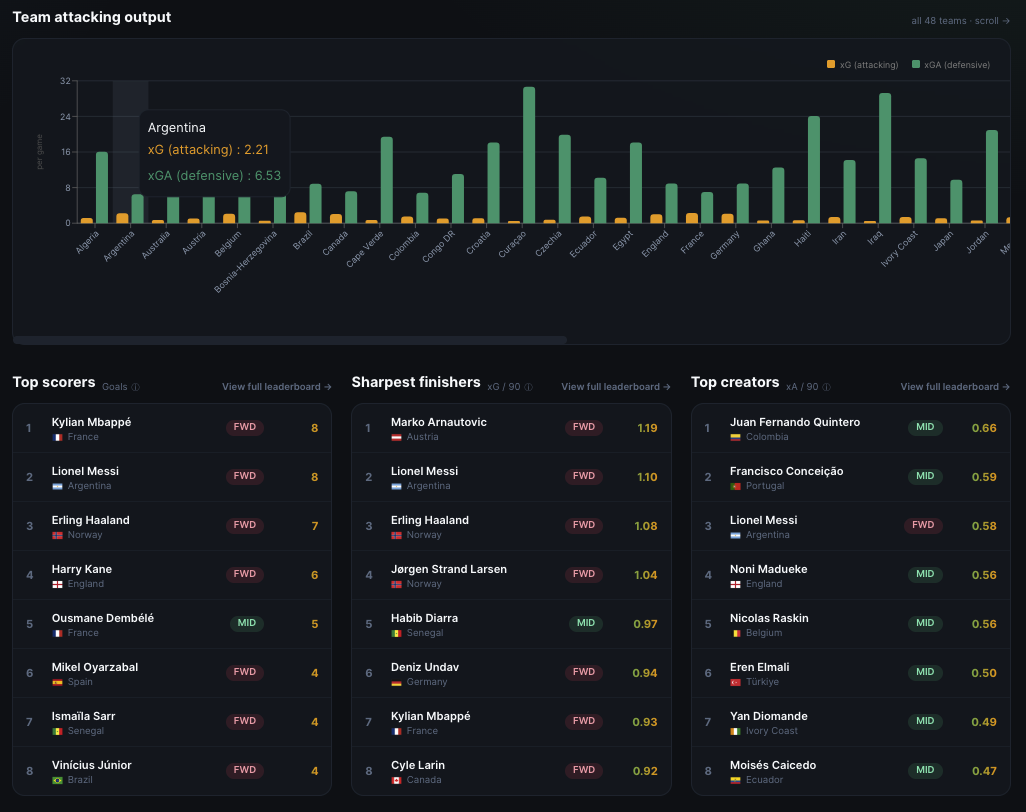The image size is (1026, 812).
Task: Select Noni Madueke player name
Action: click(768, 569)
